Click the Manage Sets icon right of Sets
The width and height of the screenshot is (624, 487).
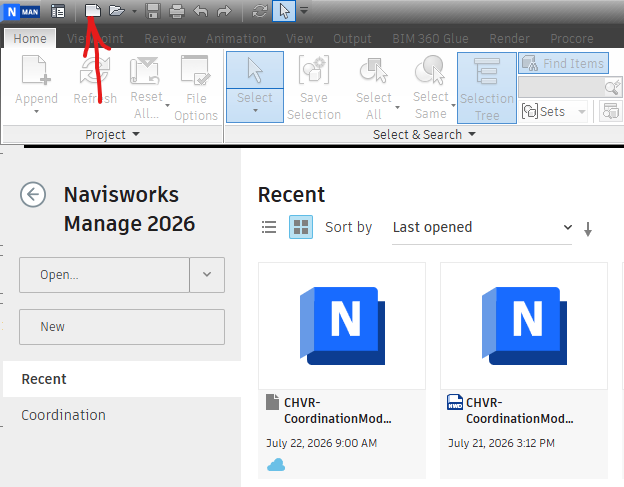610,111
